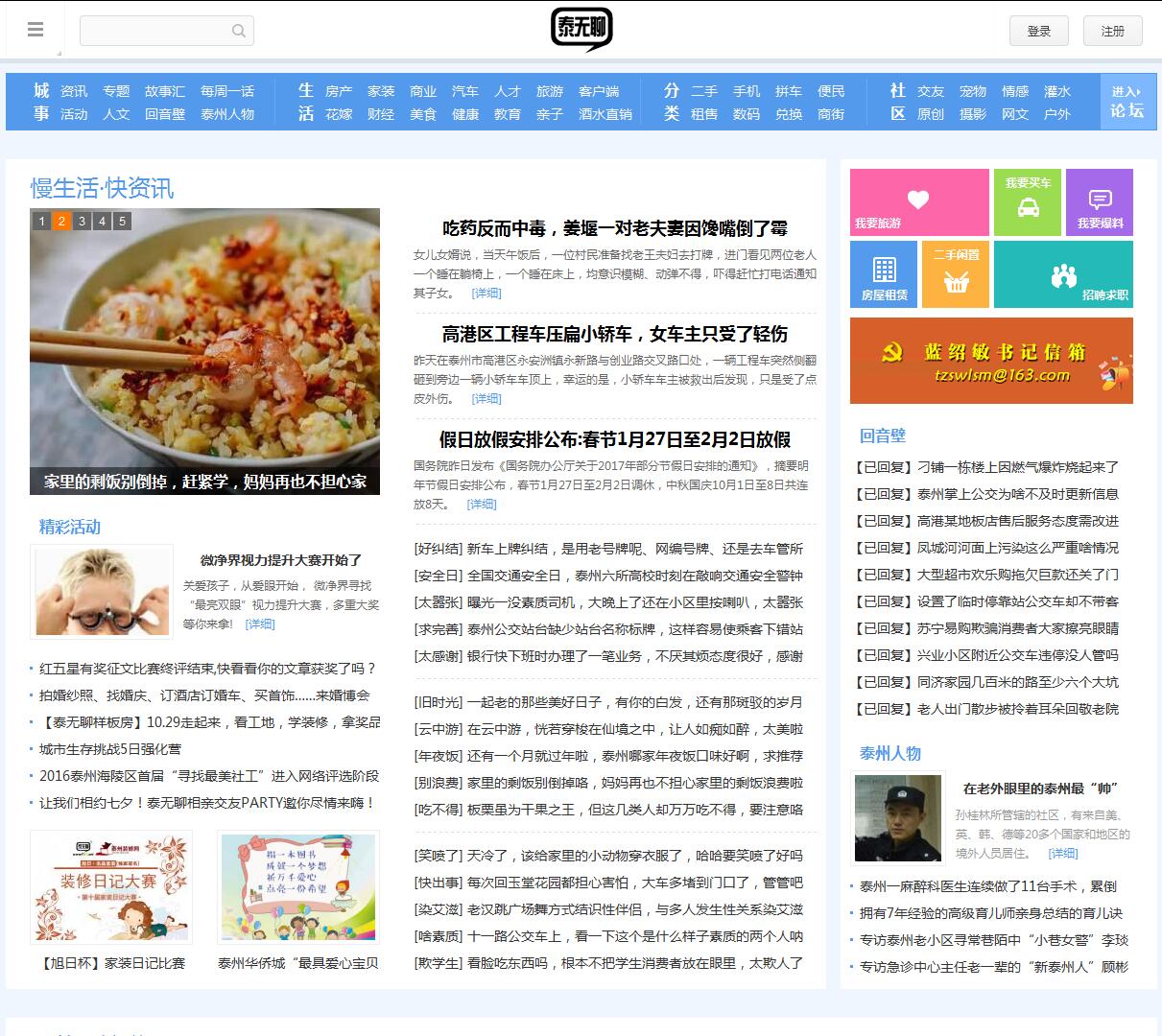Open [笑喷了] 天冷了 post
This screenshot has height=1036, width=1162.
pos(609,856)
